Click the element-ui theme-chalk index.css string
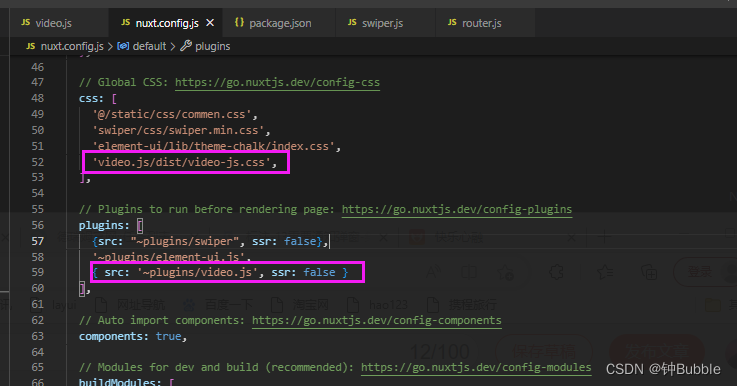 point(214,146)
